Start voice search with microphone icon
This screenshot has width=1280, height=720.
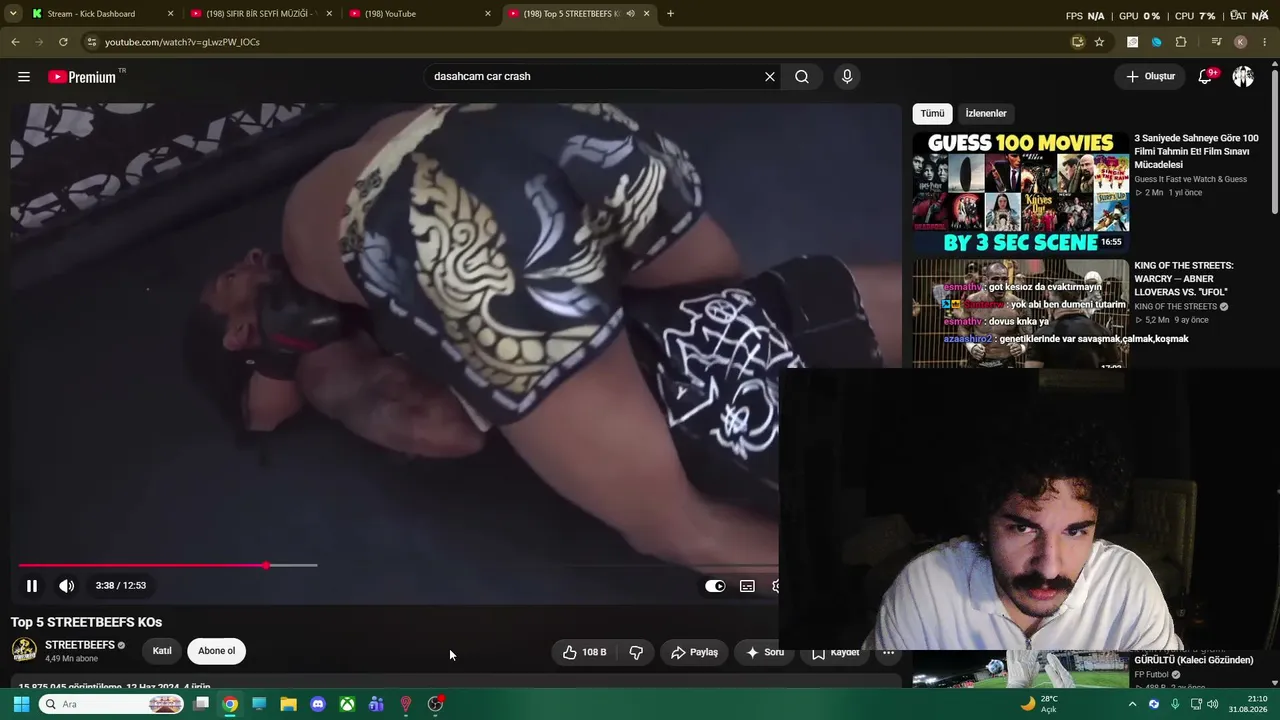pos(847,77)
